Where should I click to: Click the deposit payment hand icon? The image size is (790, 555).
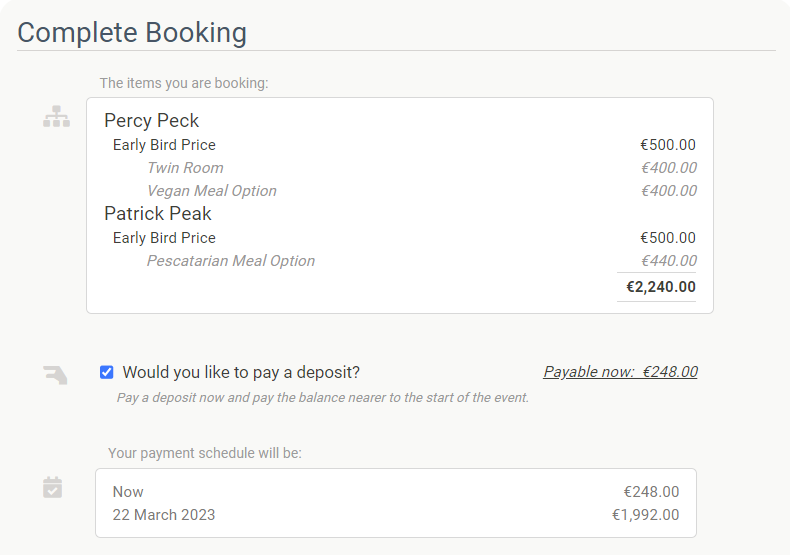pos(55,375)
